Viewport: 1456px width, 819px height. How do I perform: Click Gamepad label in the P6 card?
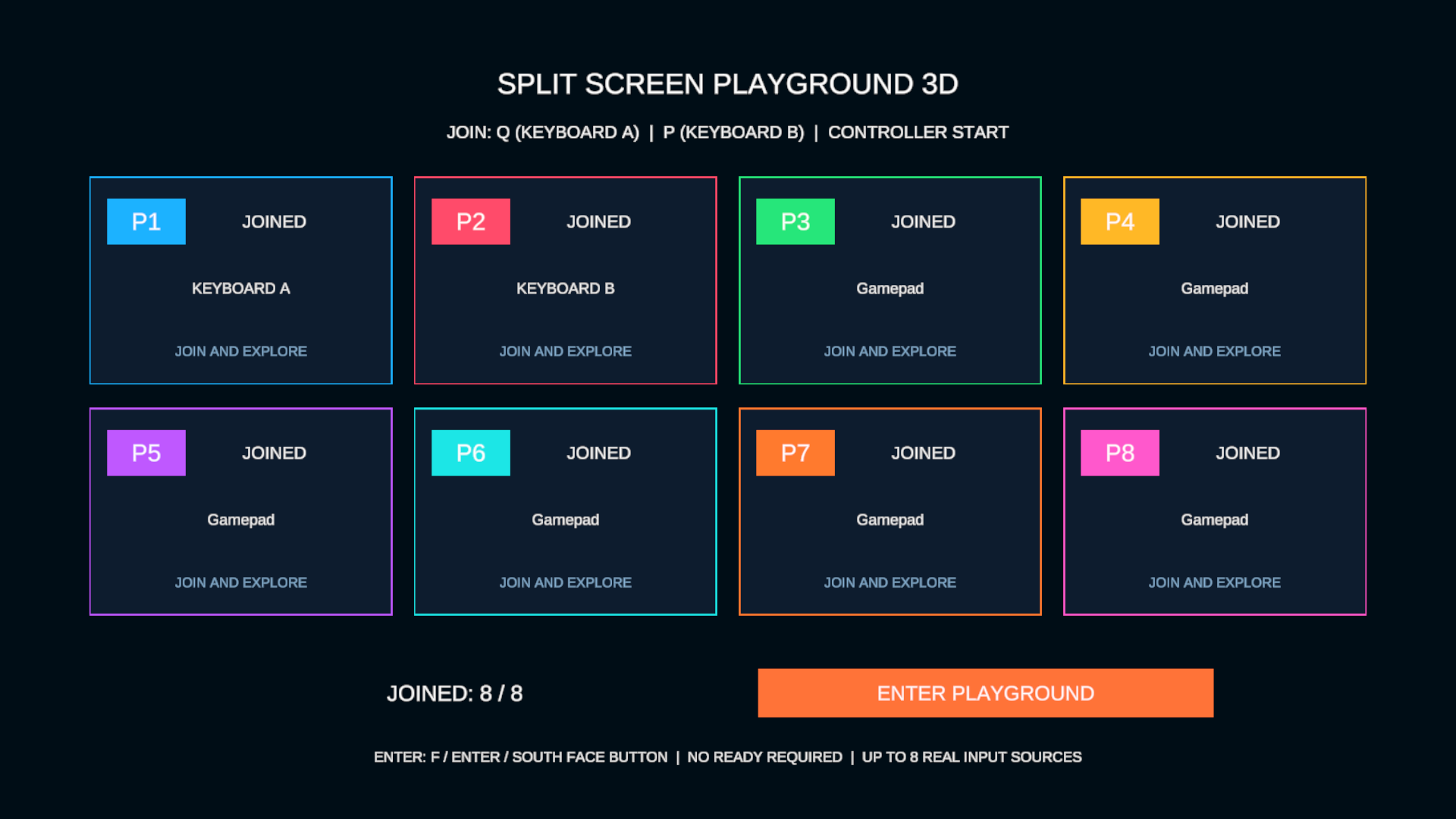566,520
